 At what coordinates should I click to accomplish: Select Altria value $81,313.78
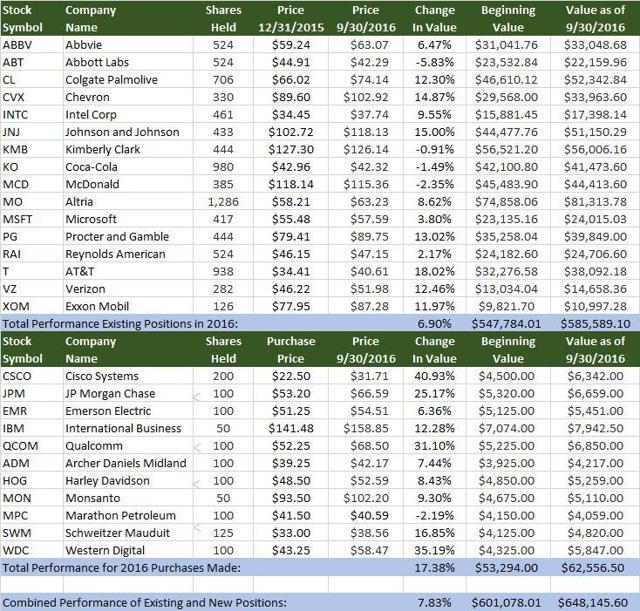595,202
